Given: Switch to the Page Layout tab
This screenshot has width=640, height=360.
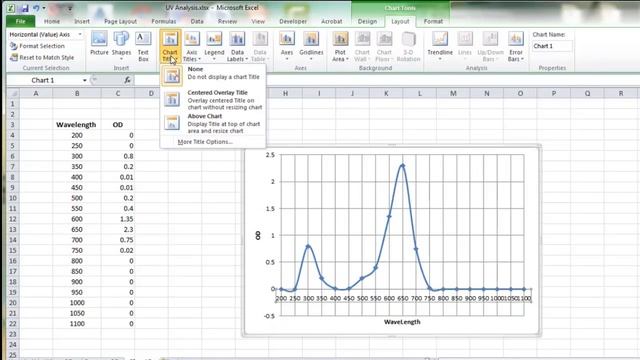Looking at the screenshot, I should click(120, 21).
